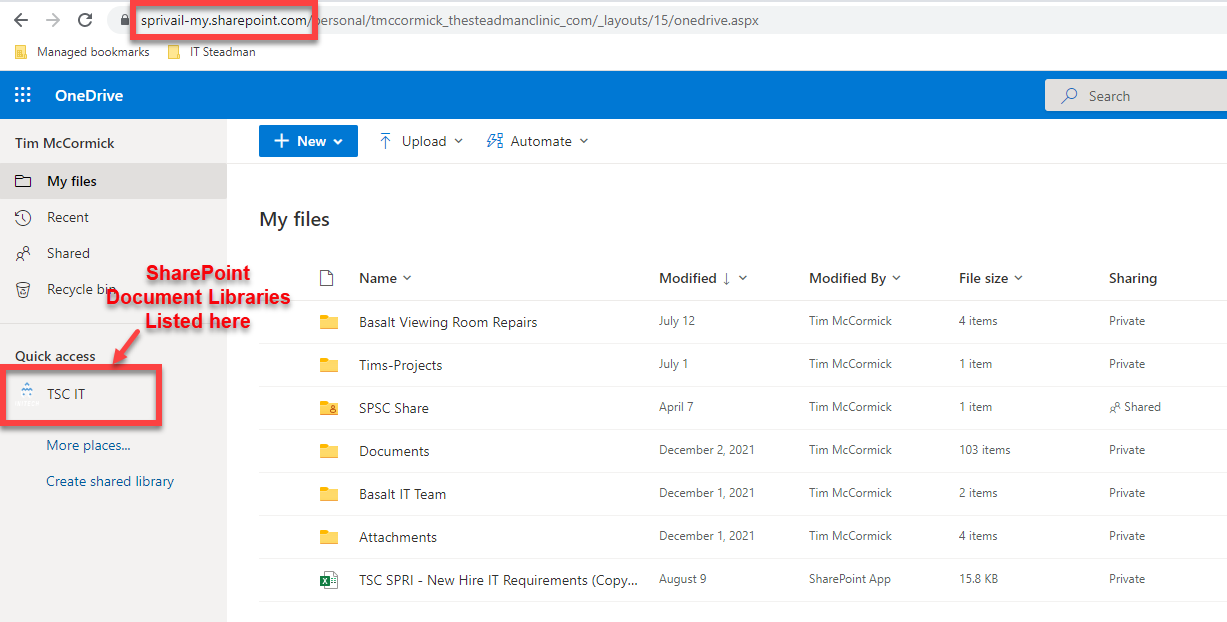Viewport: 1227px width, 622px height.
Task: Open the app launcher waffle icon
Action: click(x=22, y=96)
